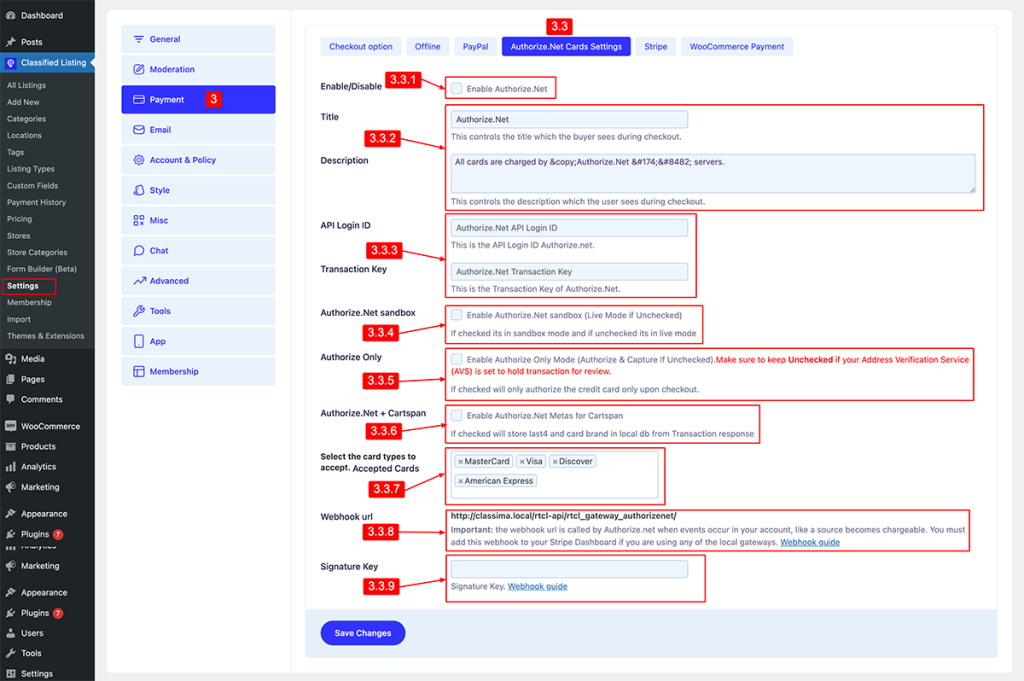Screen dimensions: 1024x681
Task: Click the General settings sliders icon
Action: [x=138, y=39]
